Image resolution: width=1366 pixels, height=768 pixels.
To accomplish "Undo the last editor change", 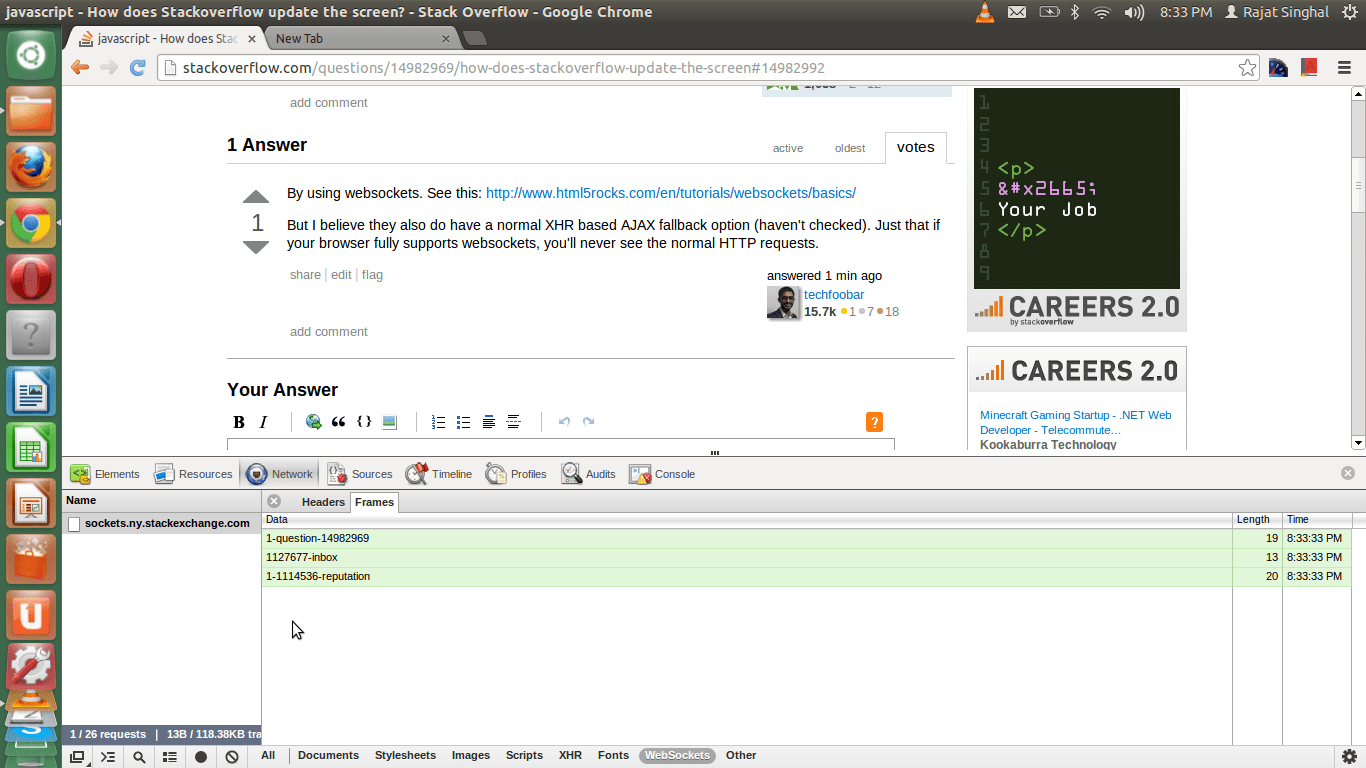I will coord(564,422).
